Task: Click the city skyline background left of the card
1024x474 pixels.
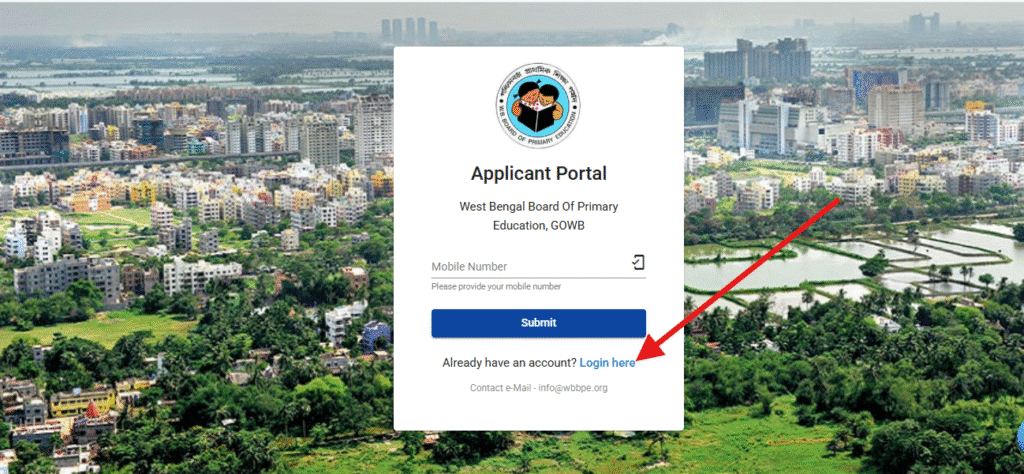Action: pos(196,196)
